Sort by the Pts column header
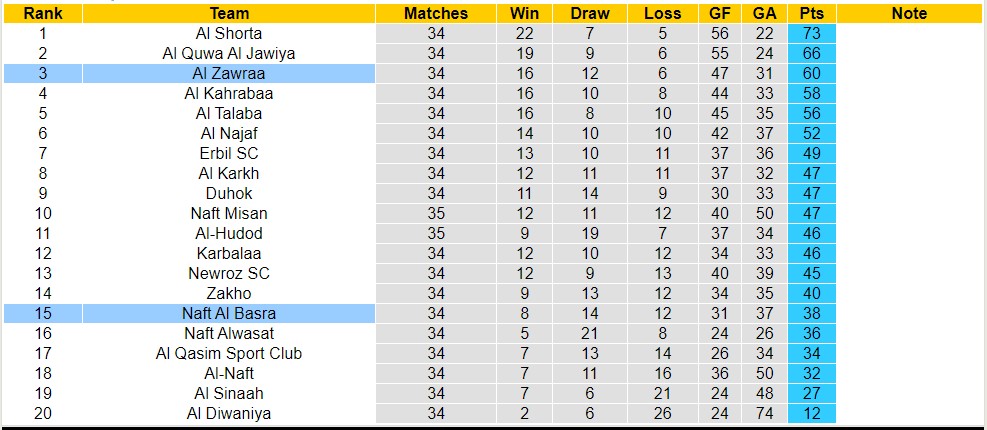The height and width of the screenshot is (430, 987). pyautogui.click(x=811, y=13)
